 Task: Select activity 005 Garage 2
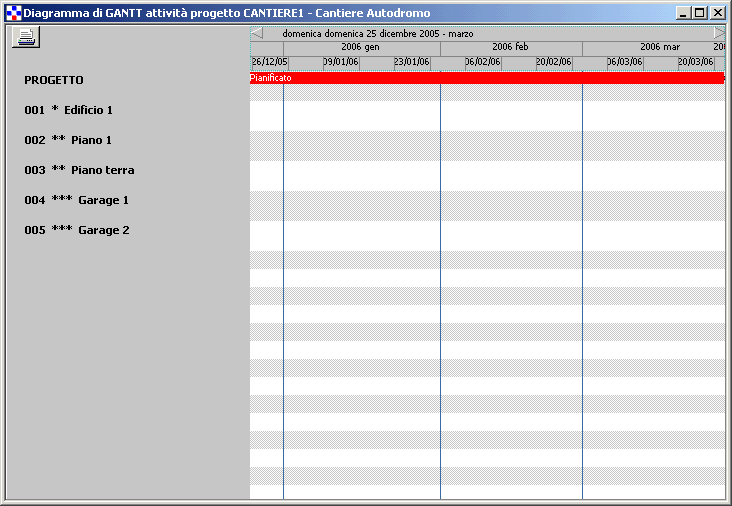pos(77,230)
